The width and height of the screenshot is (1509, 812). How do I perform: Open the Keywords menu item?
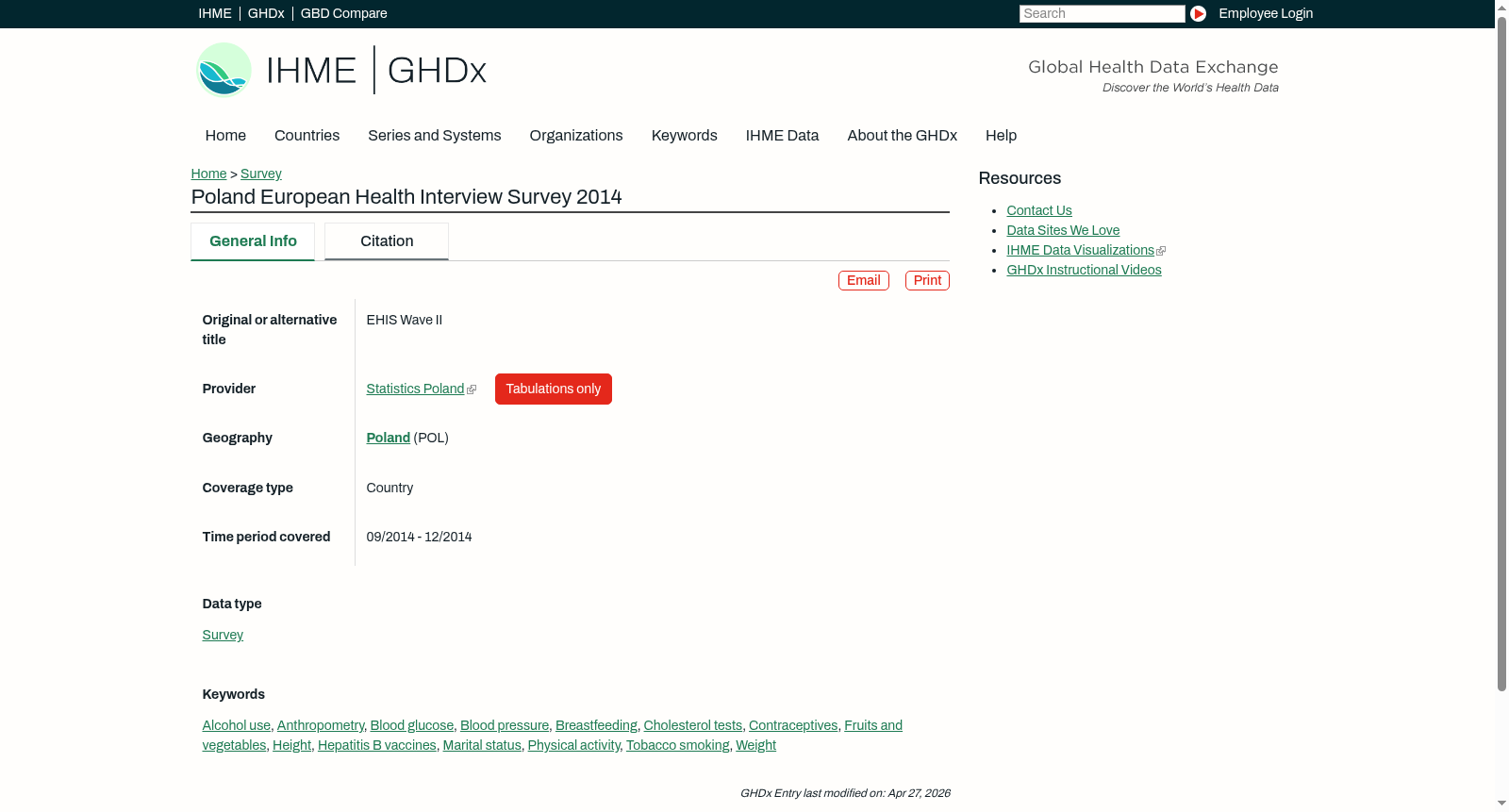click(684, 136)
